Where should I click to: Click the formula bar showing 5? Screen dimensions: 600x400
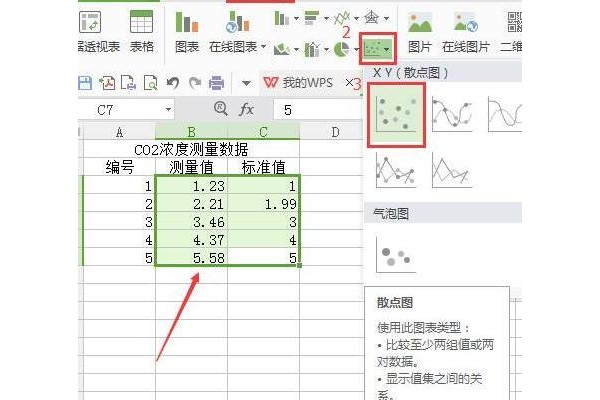[318, 110]
